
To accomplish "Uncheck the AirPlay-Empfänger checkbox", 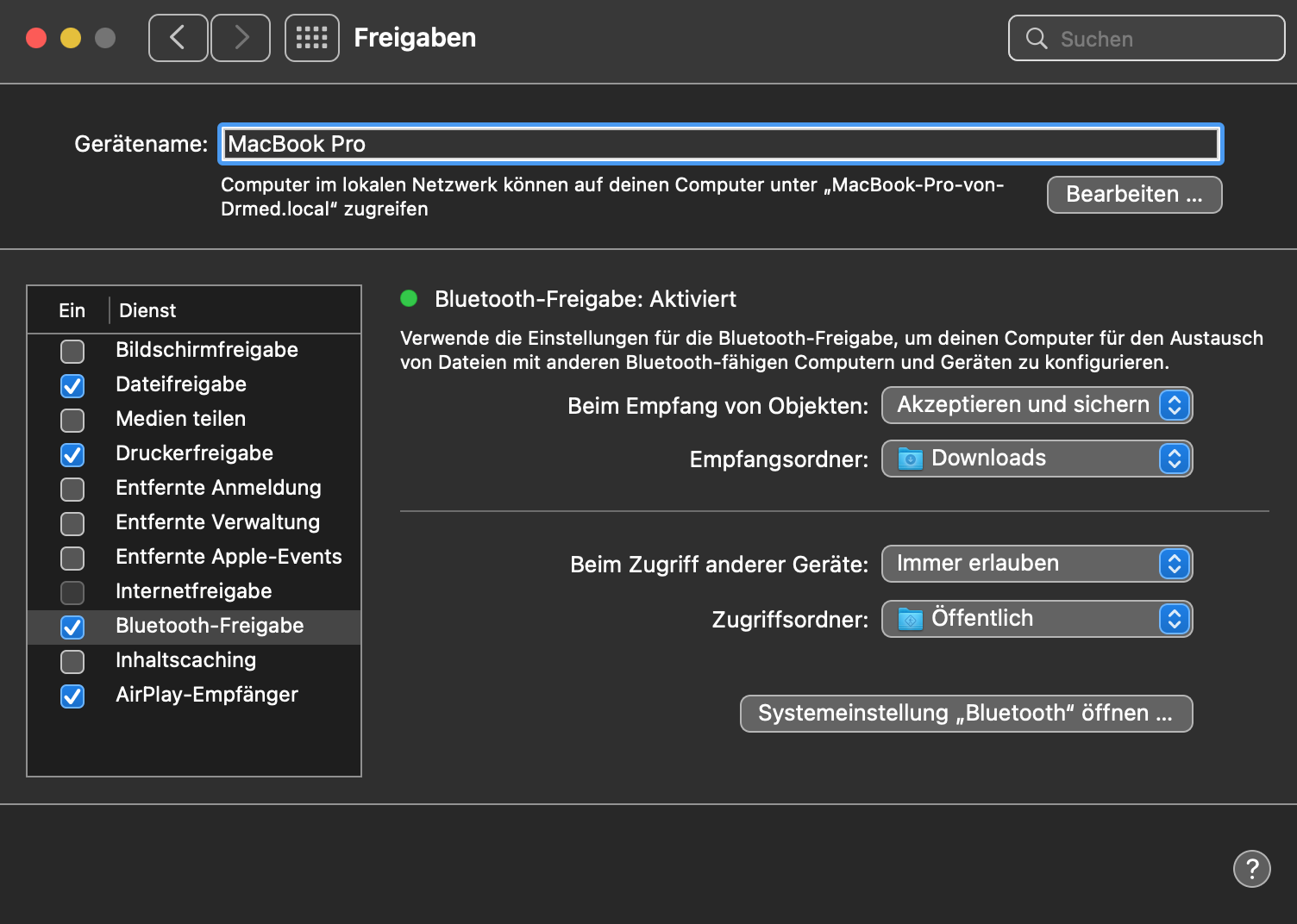I will click(x=72, y=696).
